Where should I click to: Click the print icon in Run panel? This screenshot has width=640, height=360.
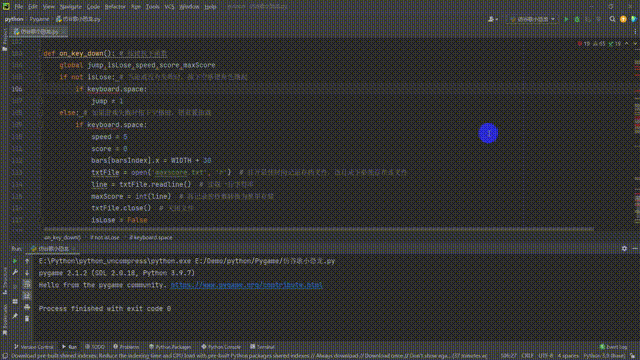(27, 307)
